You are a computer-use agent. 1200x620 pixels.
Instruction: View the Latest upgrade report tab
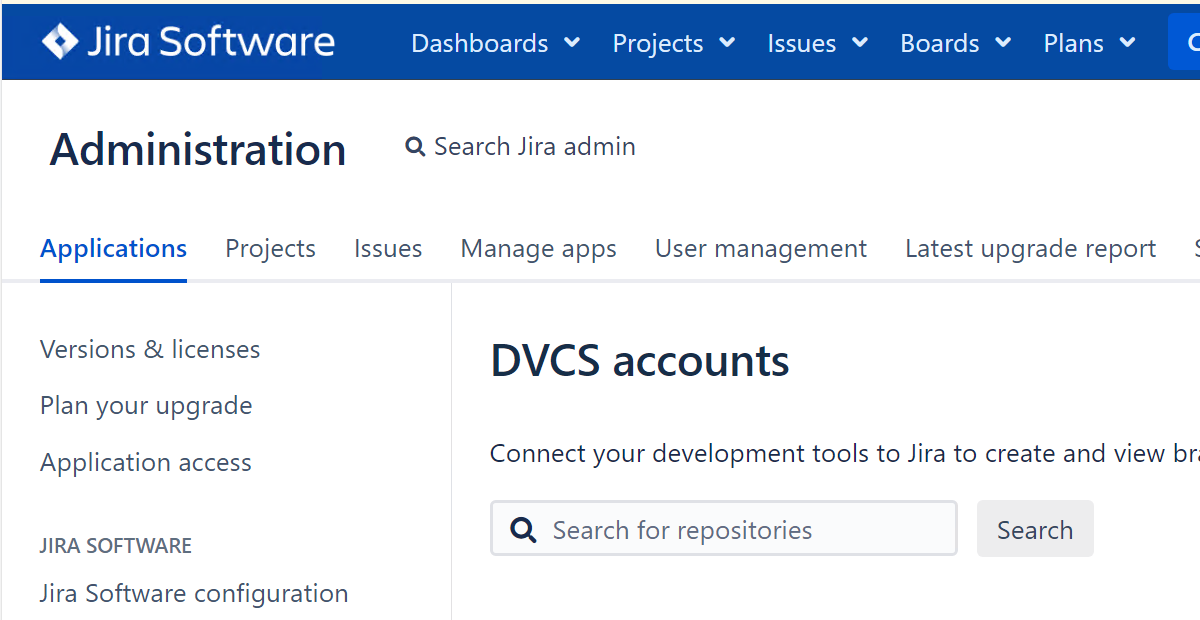click(x=1030, y=248)
